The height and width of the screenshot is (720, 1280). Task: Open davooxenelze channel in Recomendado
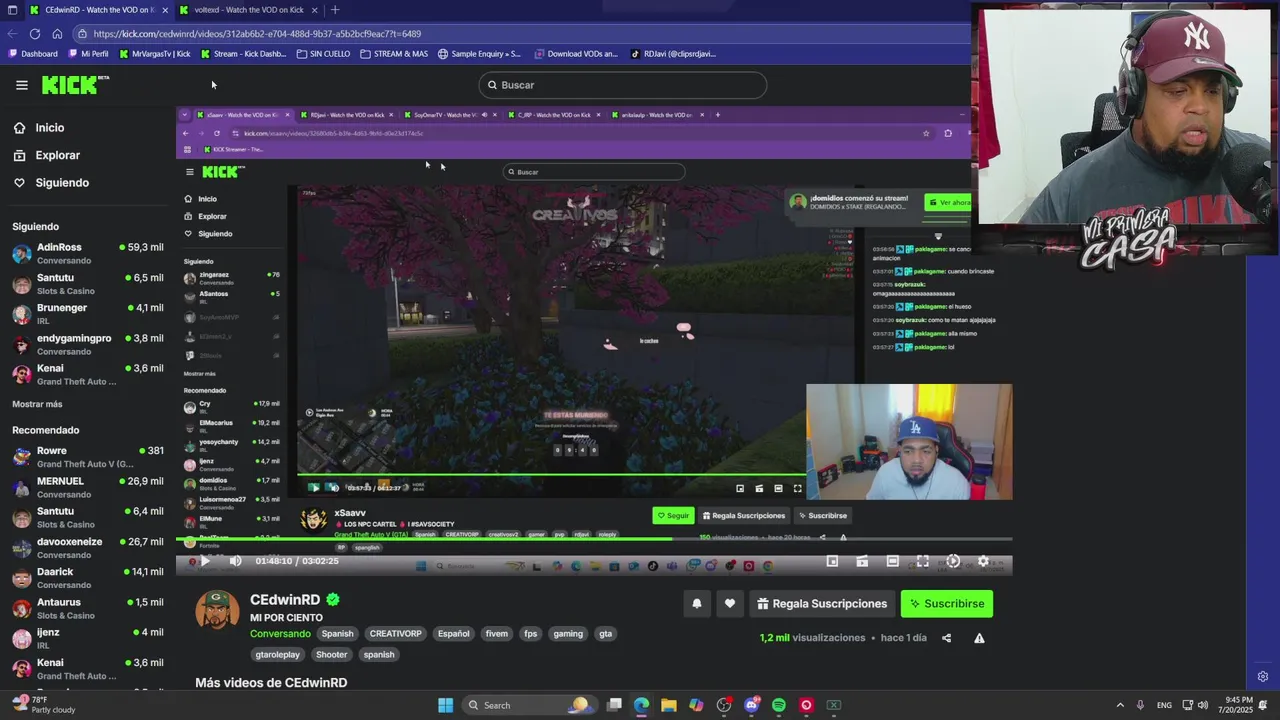[x=88, y=548]
